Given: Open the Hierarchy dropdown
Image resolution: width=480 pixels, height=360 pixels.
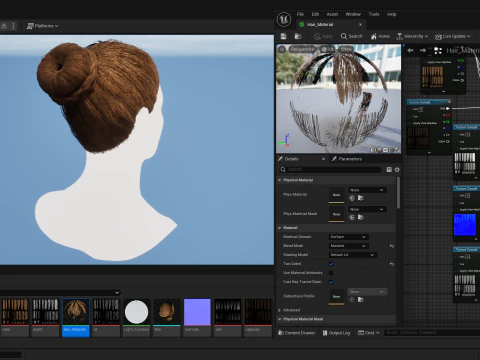Looking at the screenshot, I should tap(412, 36).
